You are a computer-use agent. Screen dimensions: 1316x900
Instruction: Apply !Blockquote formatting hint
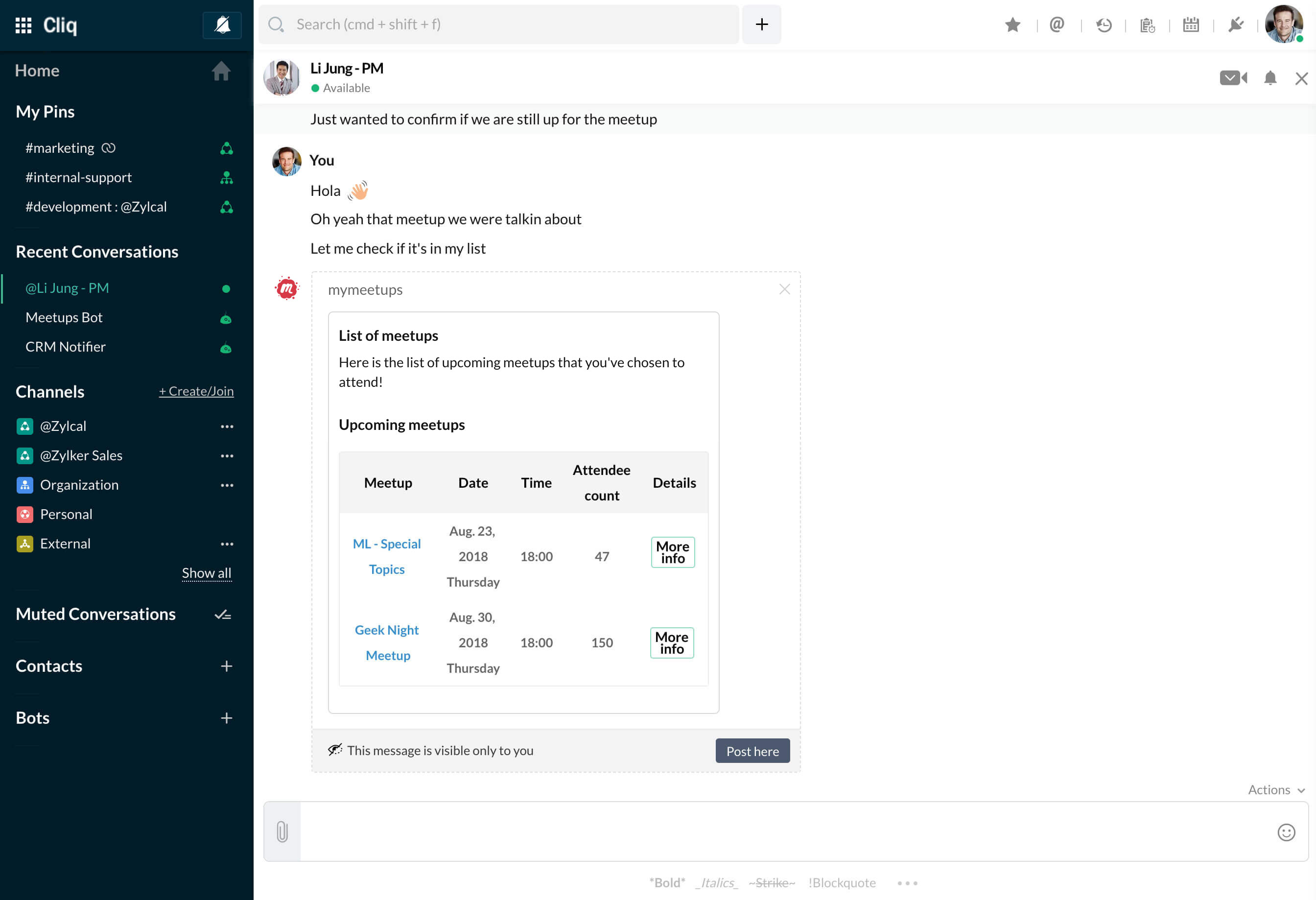click(842, 883)
